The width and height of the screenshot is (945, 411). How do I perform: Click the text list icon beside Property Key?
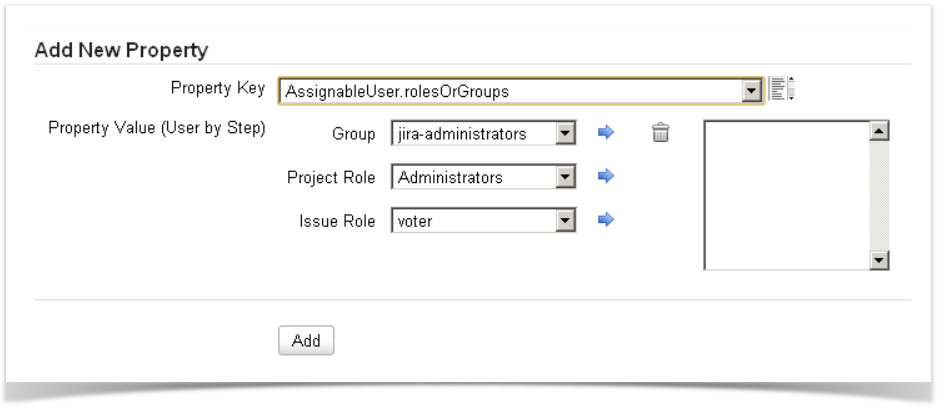point(781,90)
